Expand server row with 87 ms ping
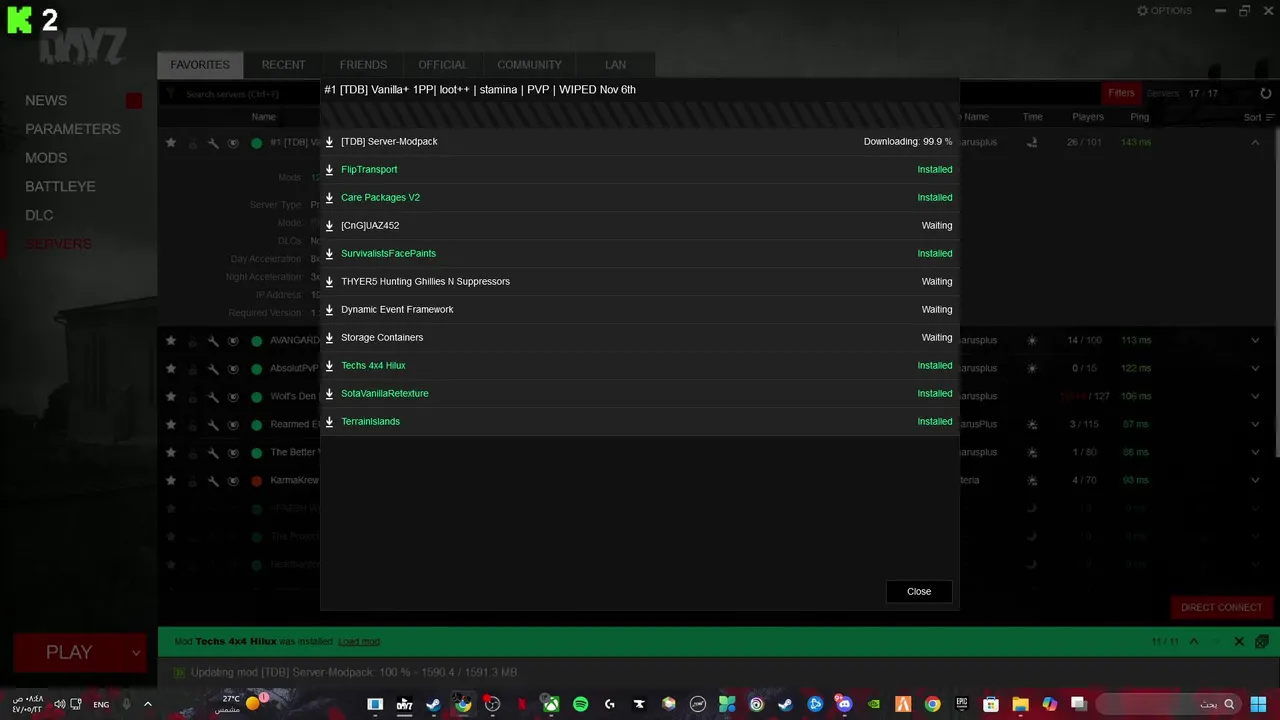 [x=1255, y=425]
